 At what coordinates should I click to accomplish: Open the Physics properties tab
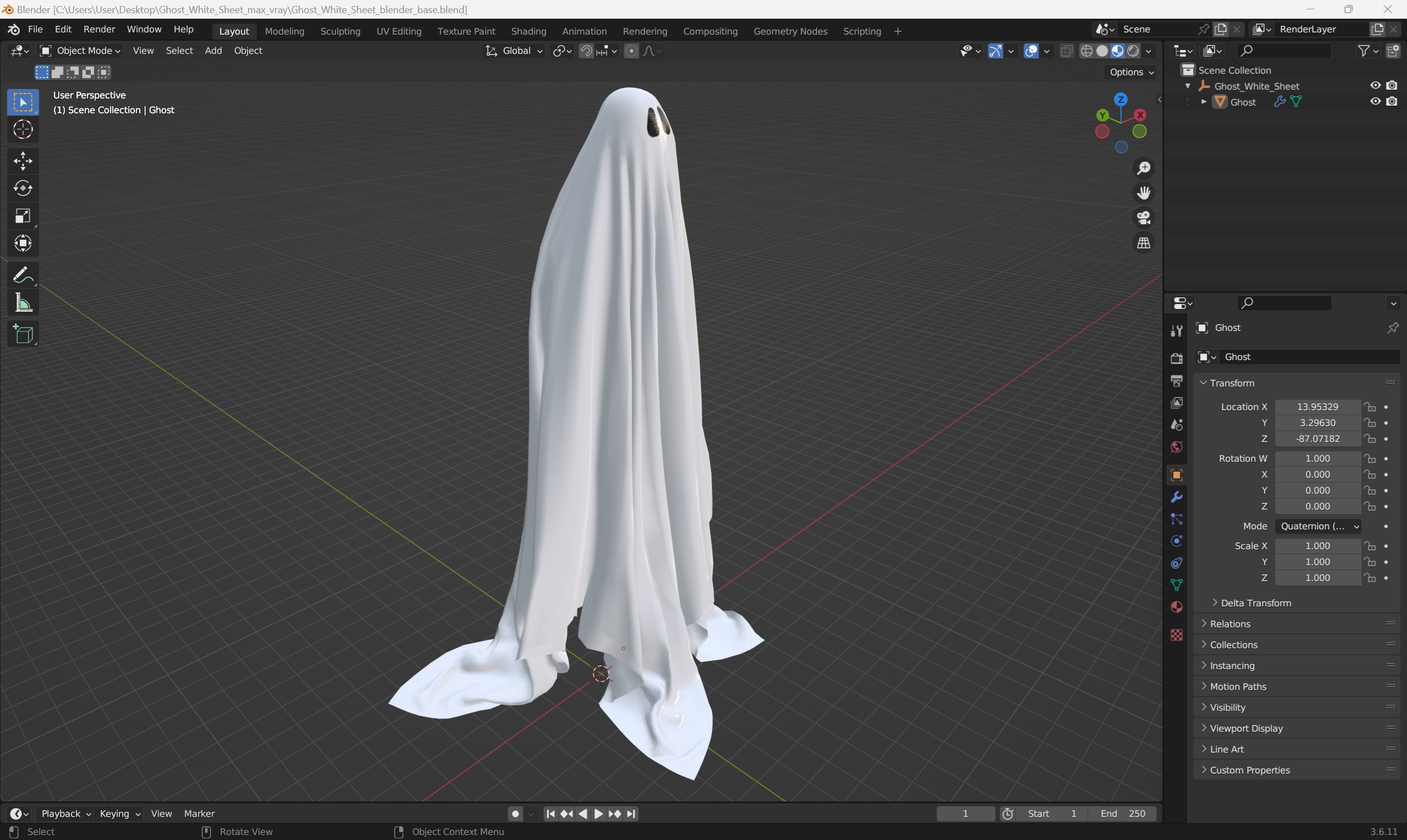[1177, 541]
